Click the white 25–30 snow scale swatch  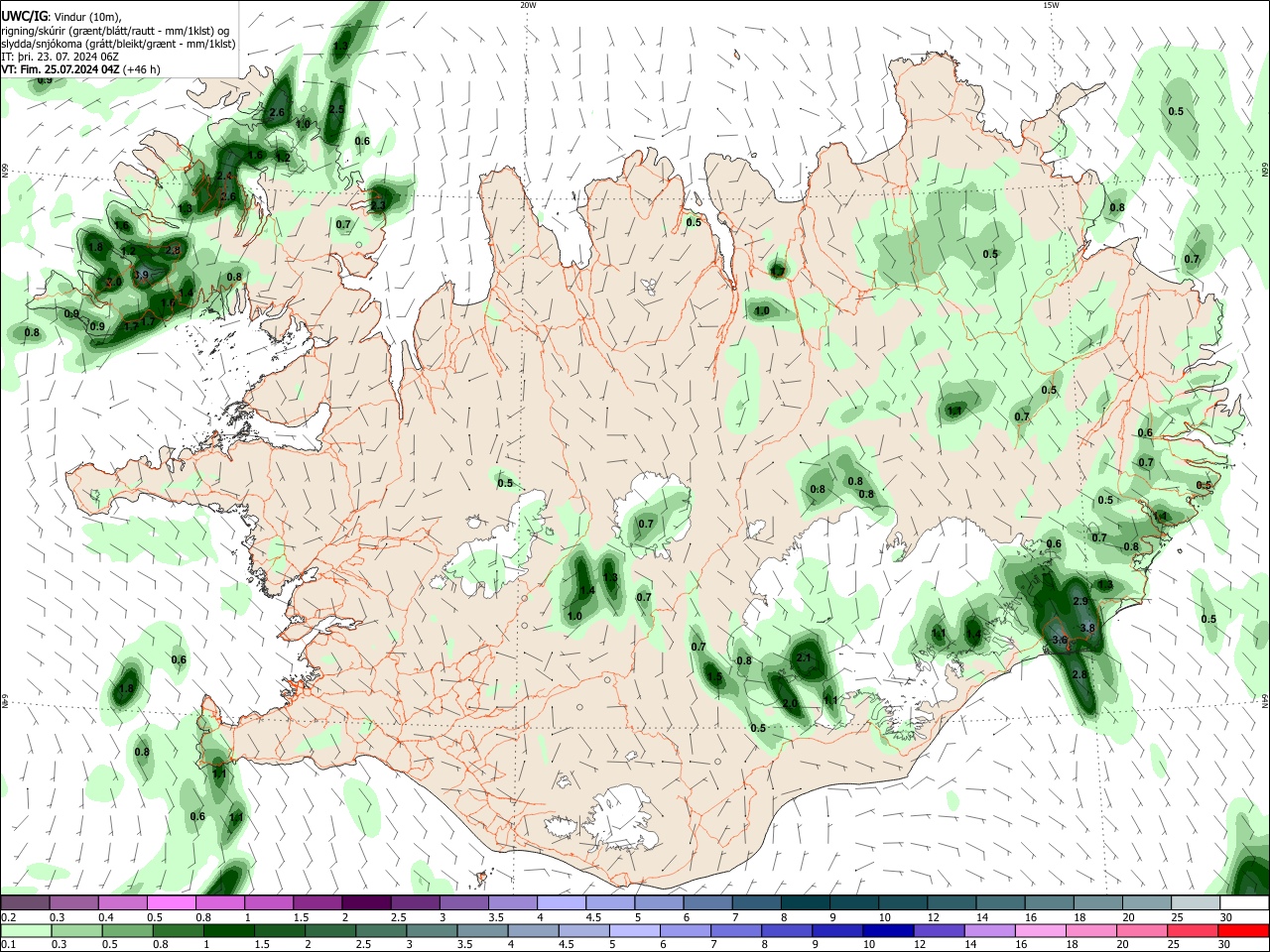[1195, 903]
